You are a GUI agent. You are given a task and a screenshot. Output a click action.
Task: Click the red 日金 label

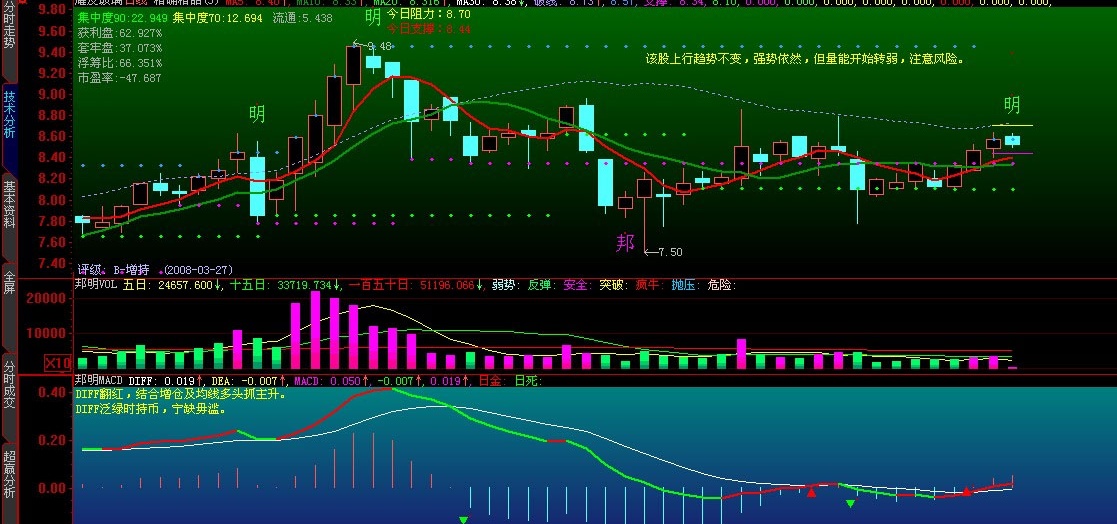click(x=491, y=381)
